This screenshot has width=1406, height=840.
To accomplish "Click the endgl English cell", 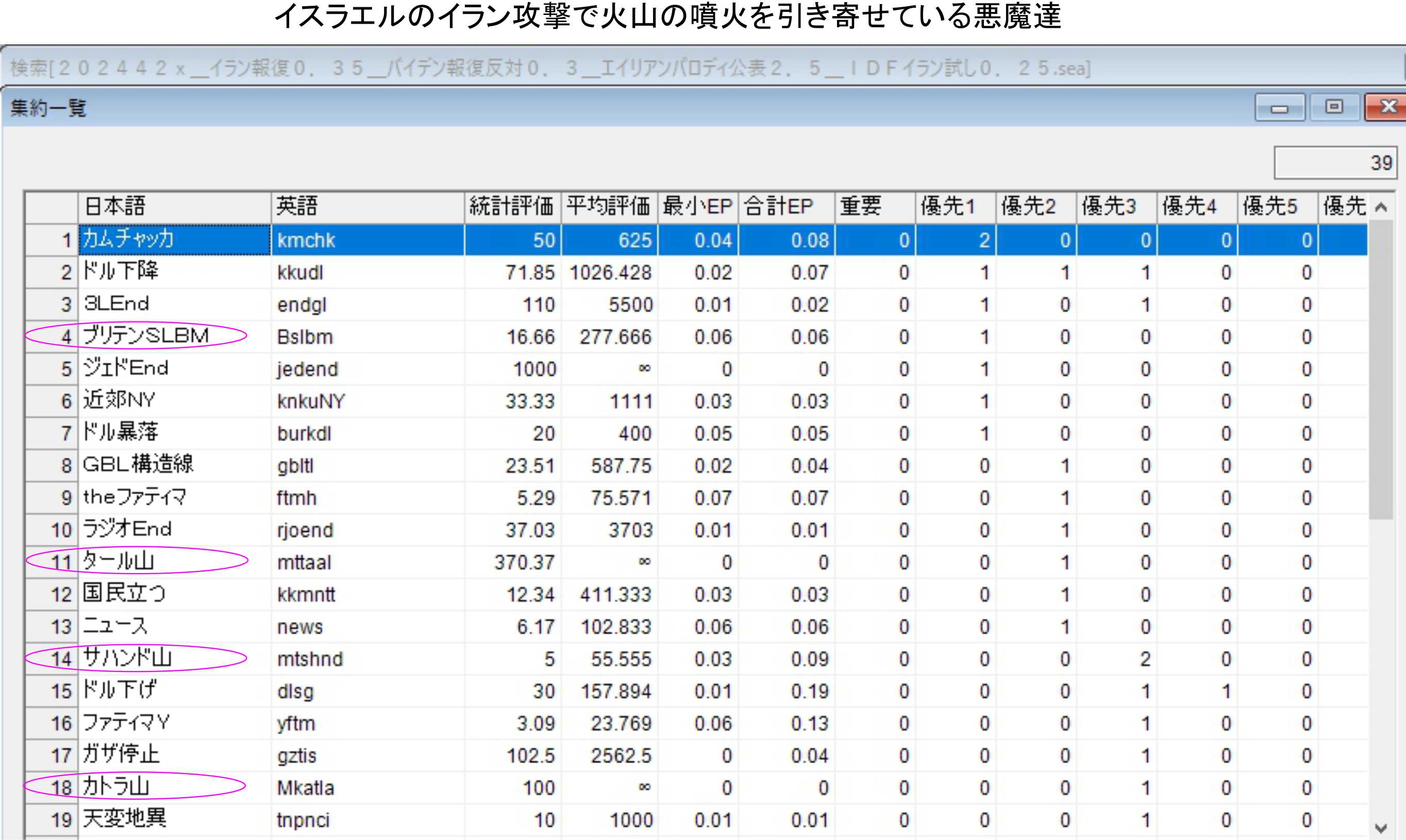I will (368, 305).
